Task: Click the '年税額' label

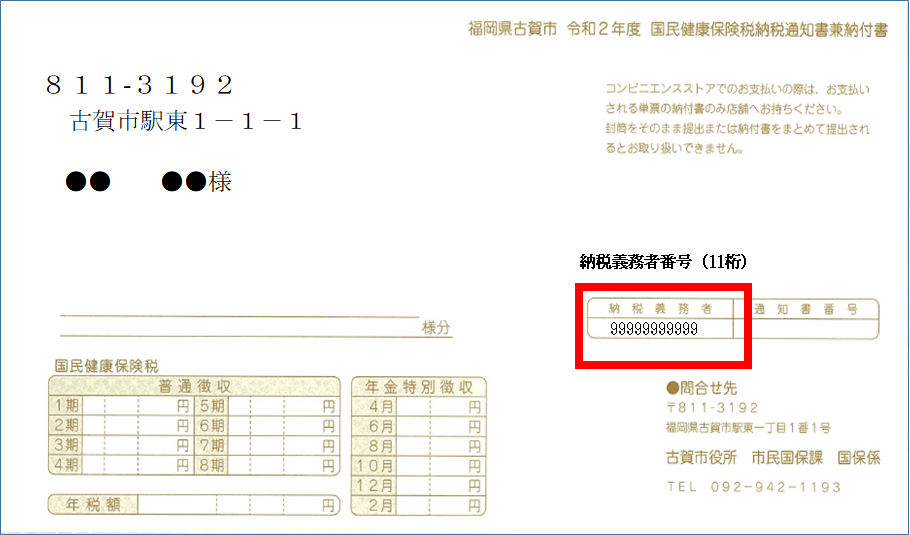Action: [x=93, y=504]
